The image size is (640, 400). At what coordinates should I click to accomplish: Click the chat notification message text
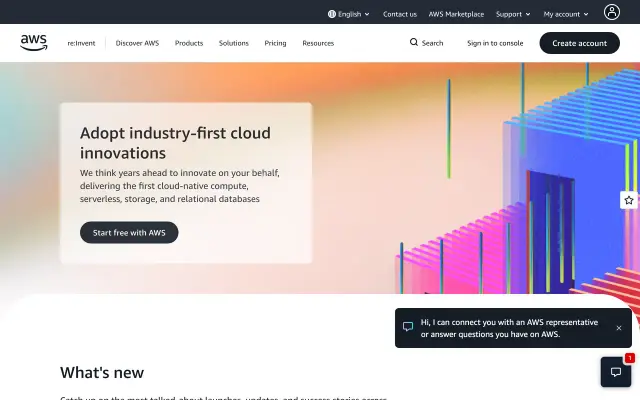(509, 328)
